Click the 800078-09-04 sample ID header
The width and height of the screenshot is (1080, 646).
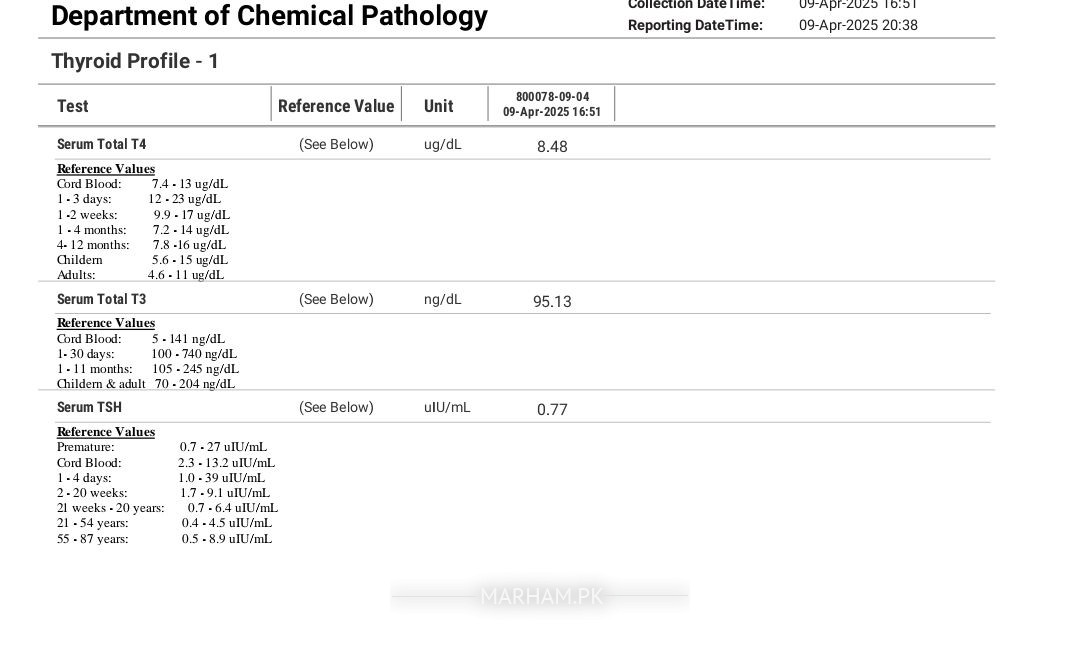point(552,97)
